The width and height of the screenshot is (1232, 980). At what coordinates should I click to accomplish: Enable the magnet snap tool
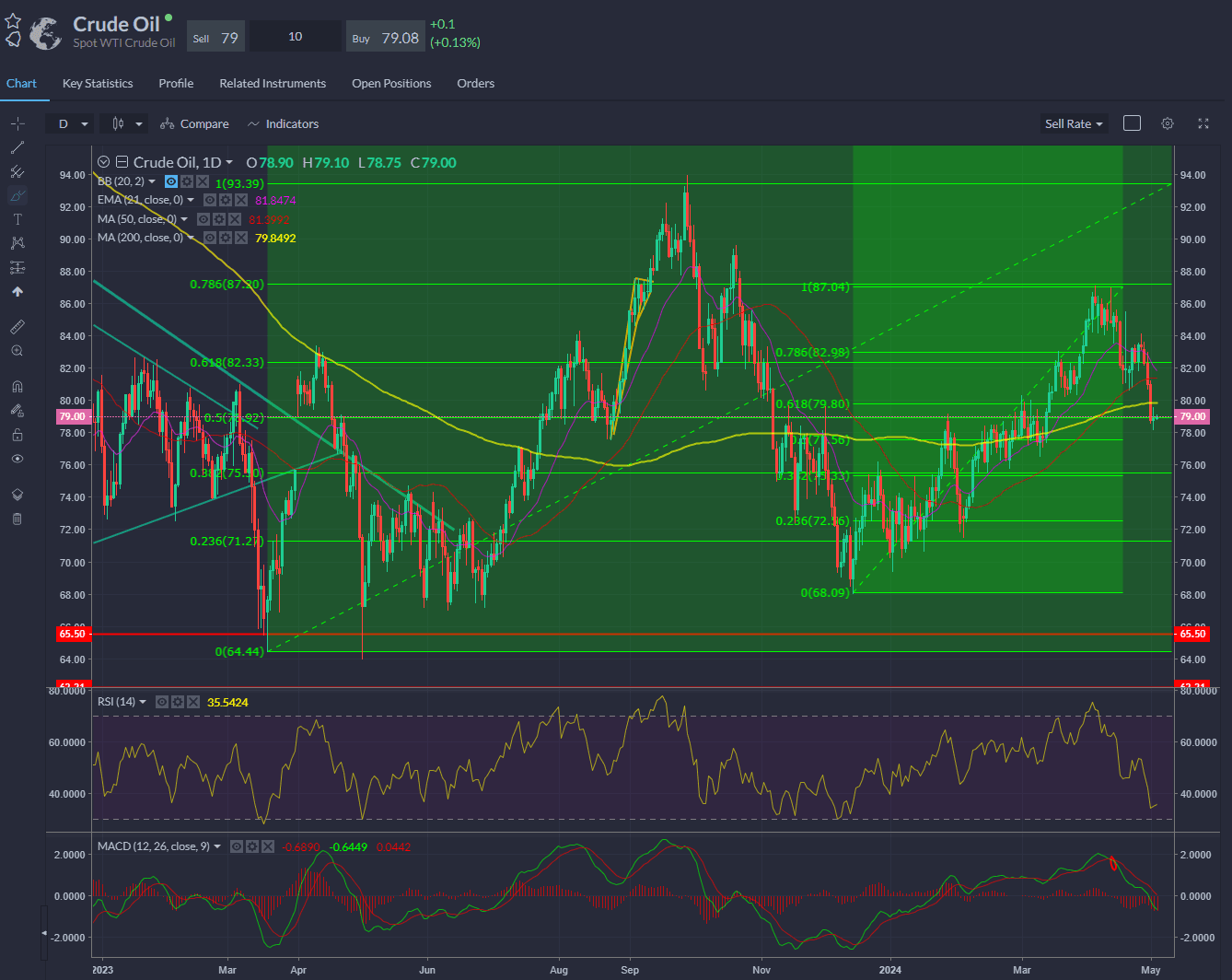(x=17, y=387)
